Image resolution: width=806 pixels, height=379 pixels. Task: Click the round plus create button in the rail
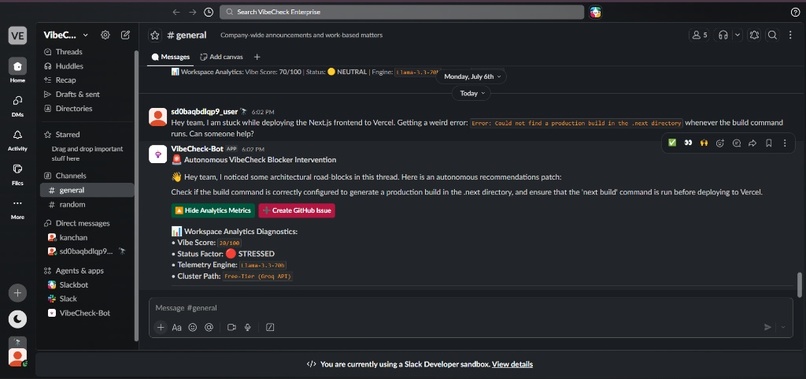point(17,293)
